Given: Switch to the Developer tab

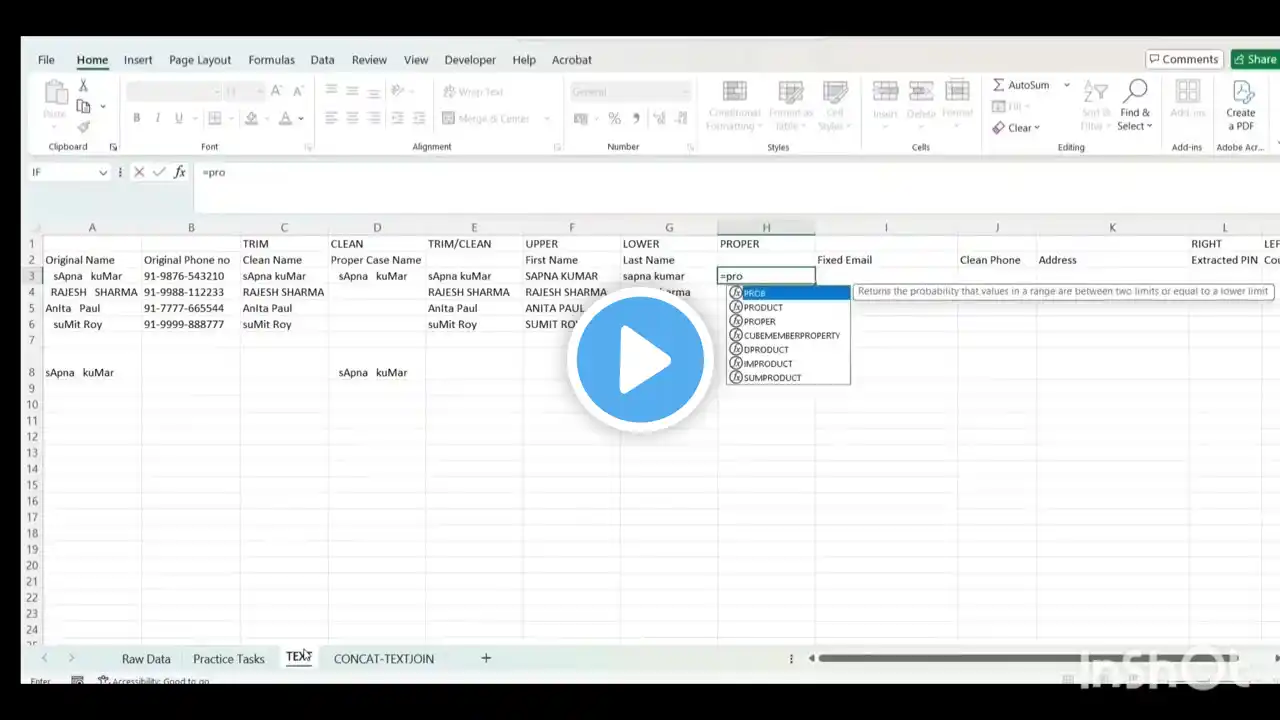Looking at the screenshot, I should point(470,60).
